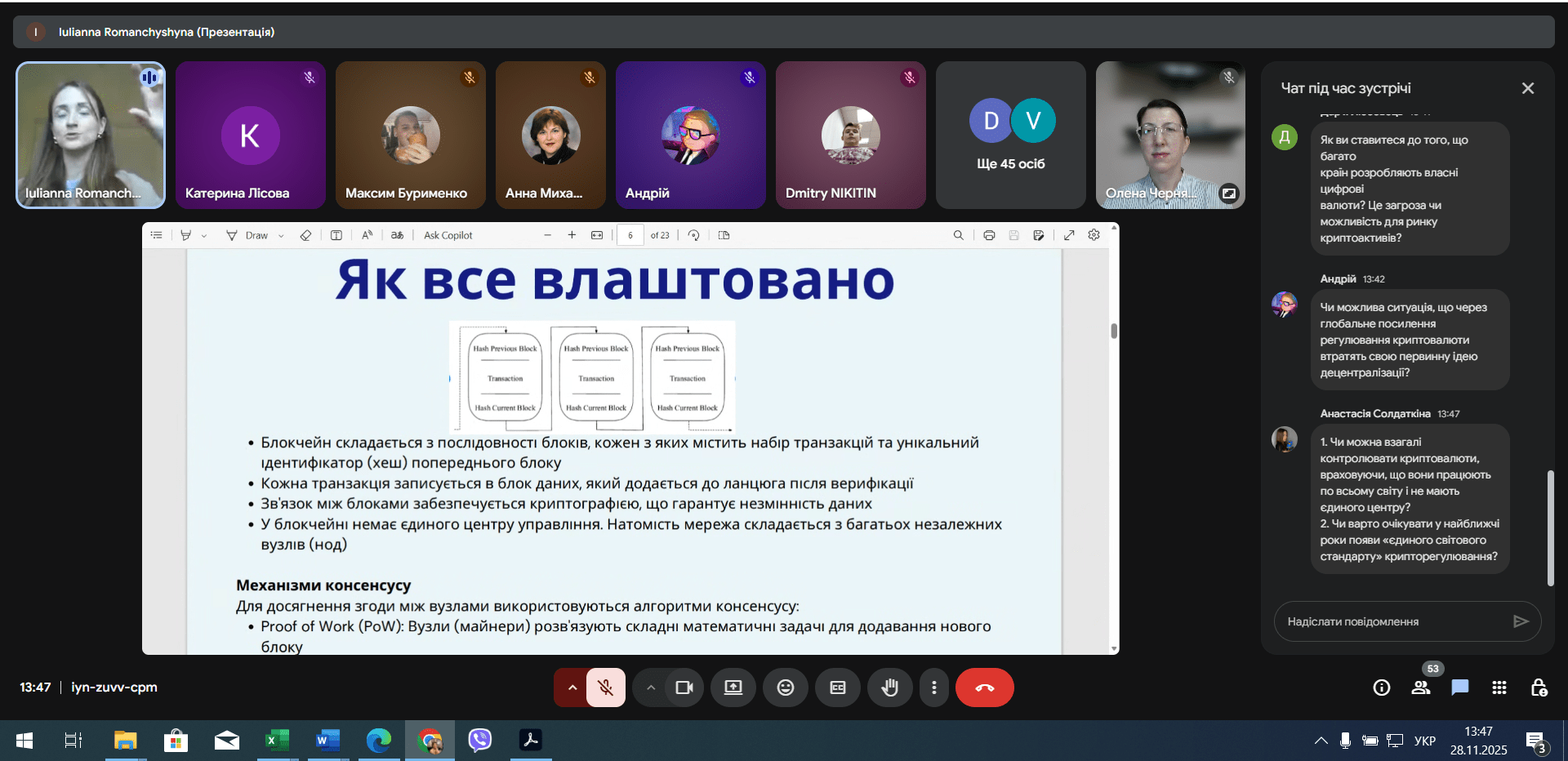Unmute the microphone
This screenshot has height=761, width=1568.
[x=605, y=688]
